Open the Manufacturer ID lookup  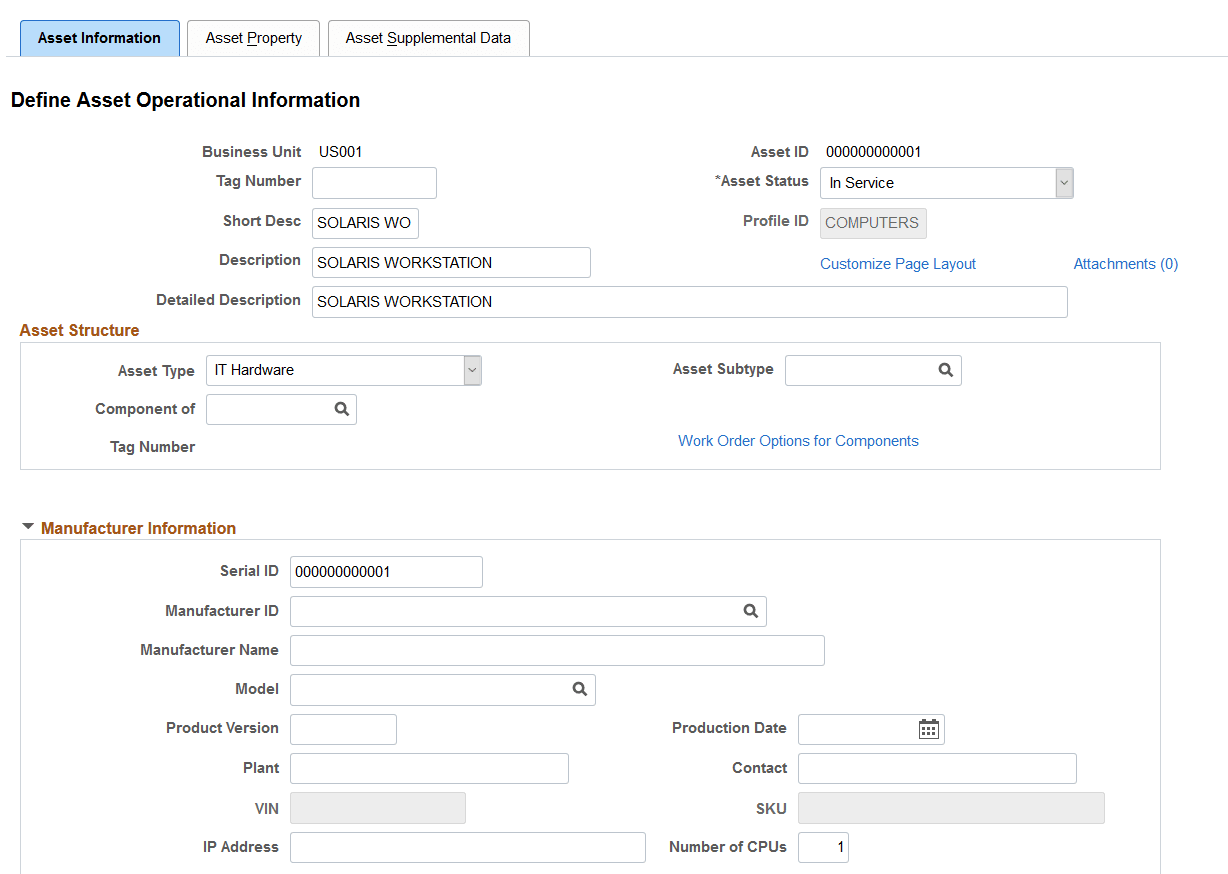(751, 611)
